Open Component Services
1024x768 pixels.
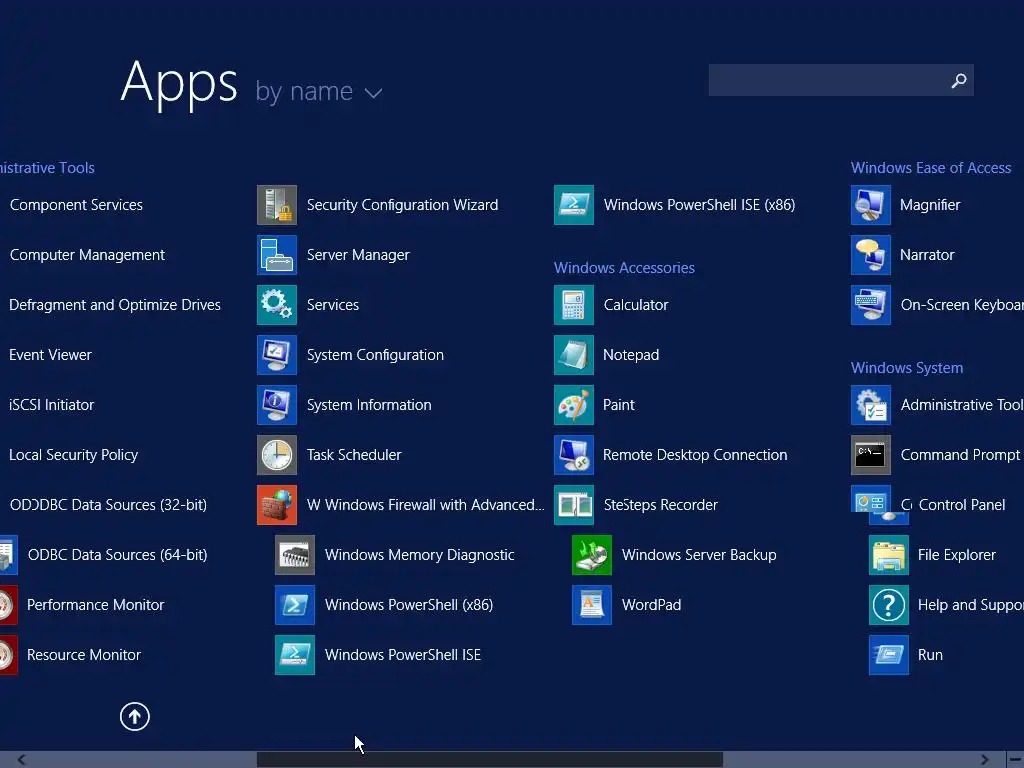click(x=76, y=205)
